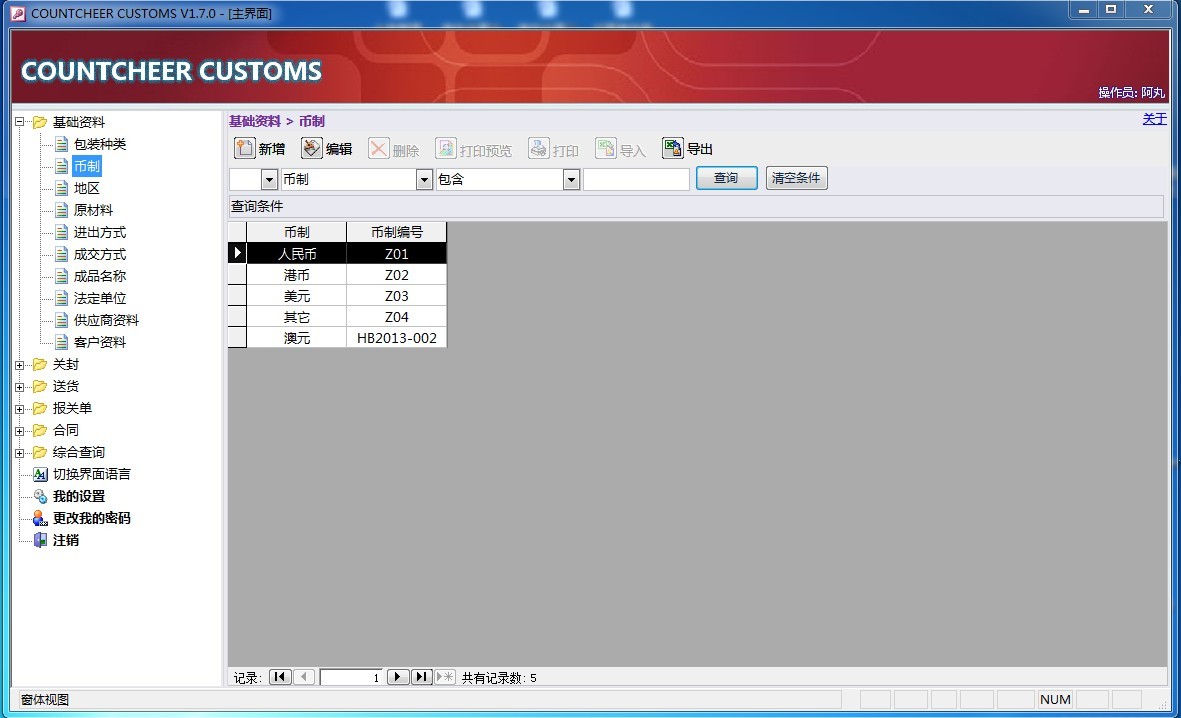Image resolution: width=1181 pixels, height=718 pixels.
Task: Expand the 报关单 tree node
Action: tap(20, 409)
